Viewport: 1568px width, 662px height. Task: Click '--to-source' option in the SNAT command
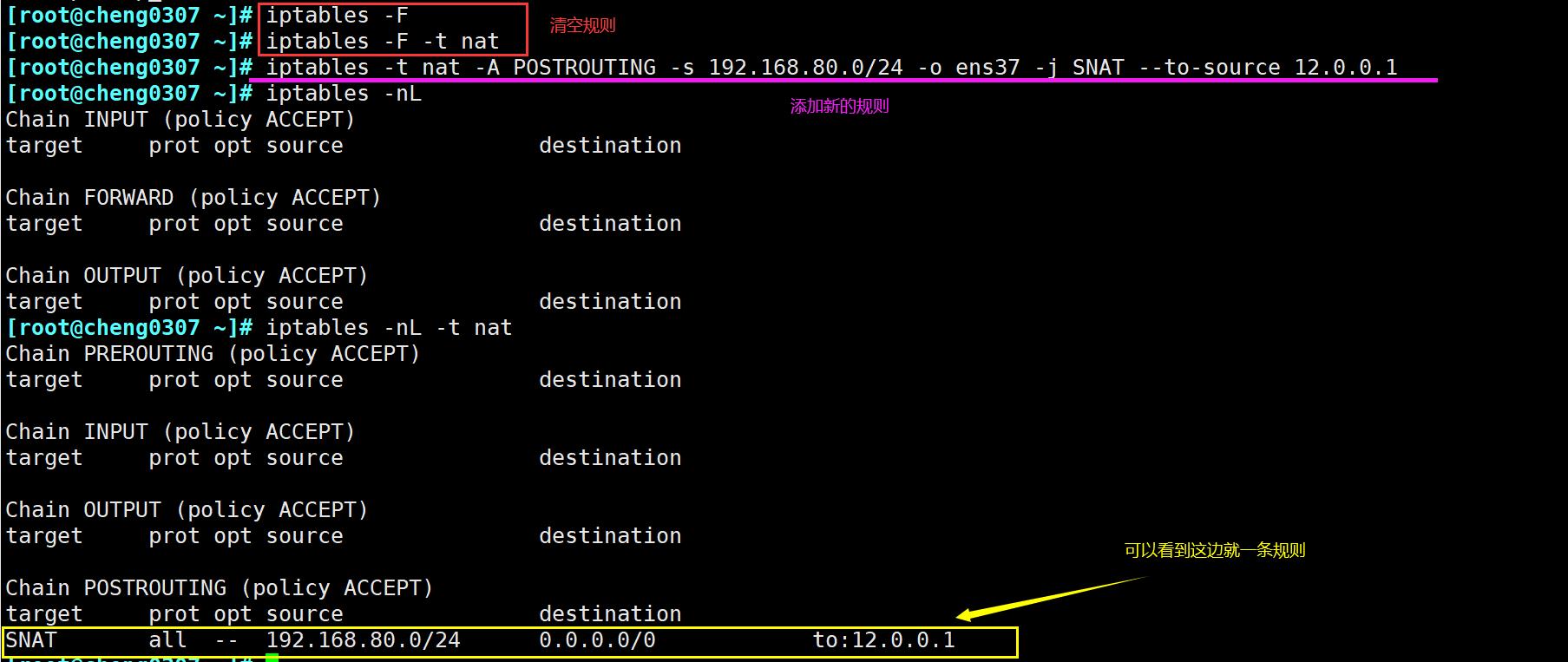[x=1209, y=68]
